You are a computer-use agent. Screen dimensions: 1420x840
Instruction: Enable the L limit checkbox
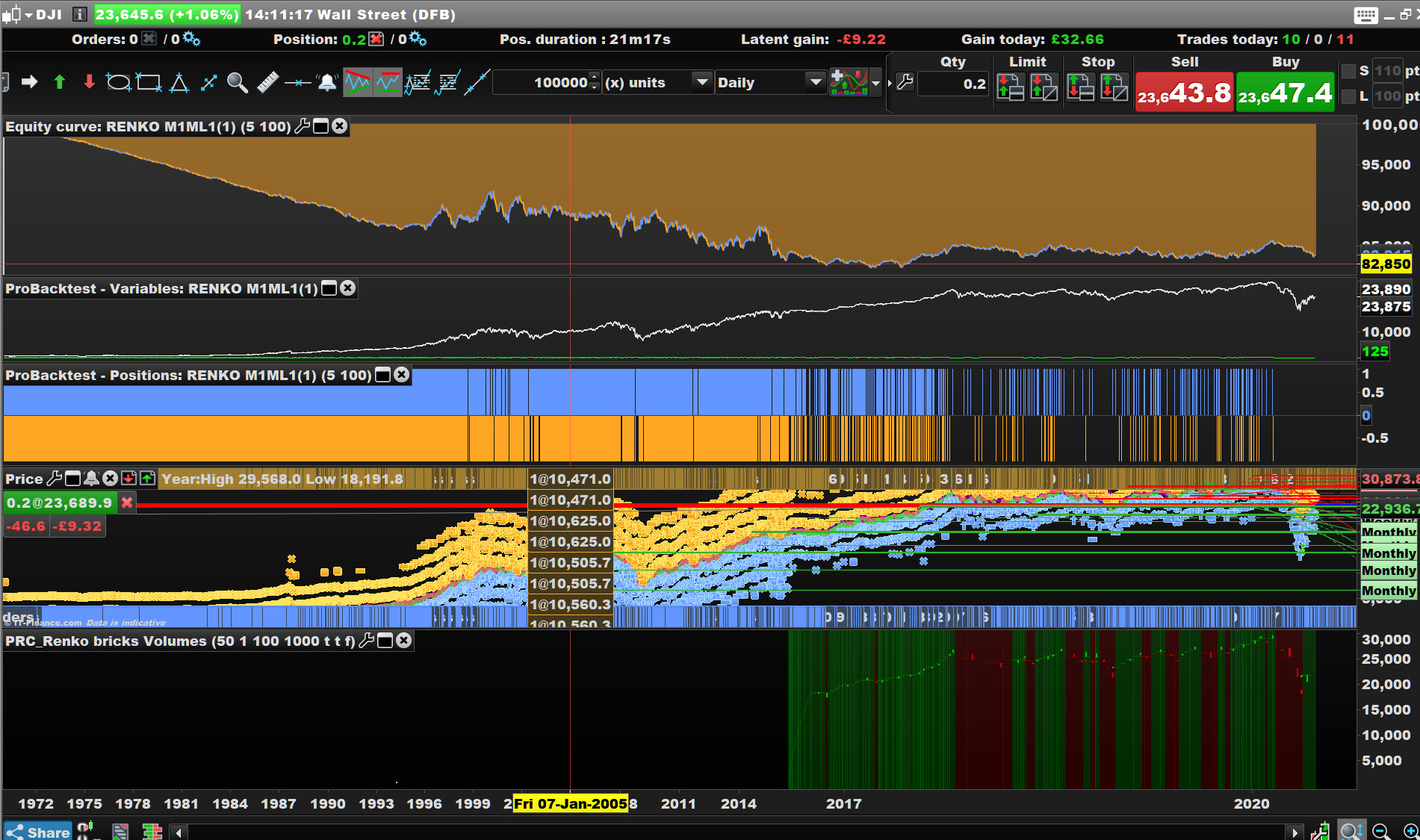(x=1348, y=96)
